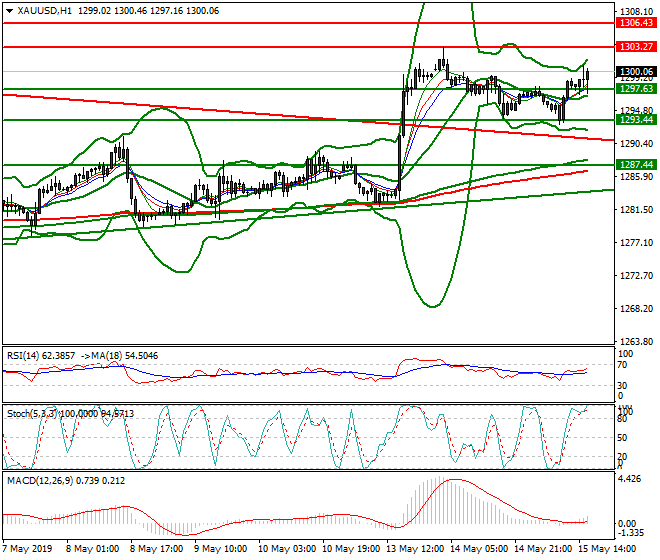Select the XAUUSD,H1 symbol title
This screenshot has width=660, height=560.
[45, 11]
